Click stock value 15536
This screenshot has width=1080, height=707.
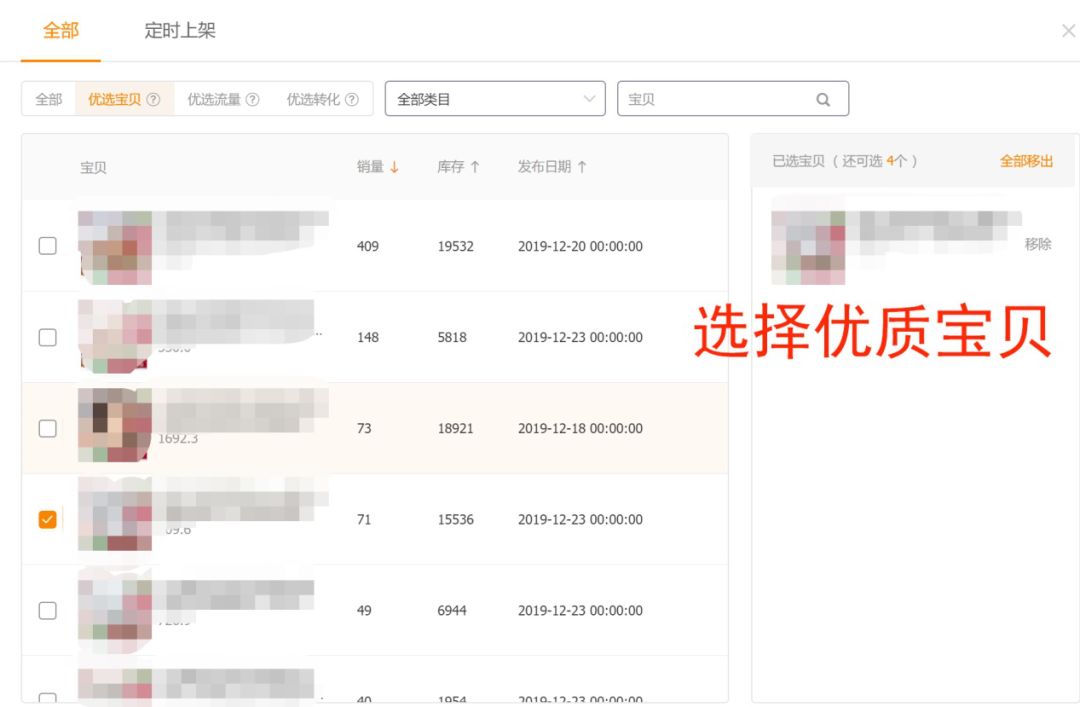[455, 519]
